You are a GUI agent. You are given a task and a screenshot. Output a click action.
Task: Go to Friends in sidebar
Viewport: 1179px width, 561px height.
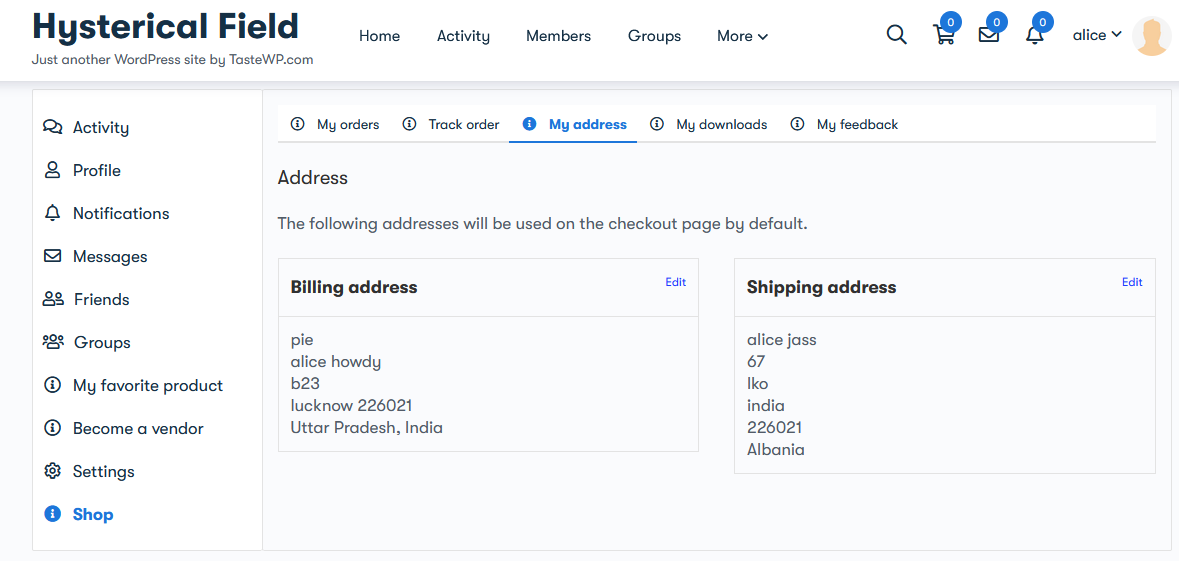pyautogui.click(x=102, y=299)
